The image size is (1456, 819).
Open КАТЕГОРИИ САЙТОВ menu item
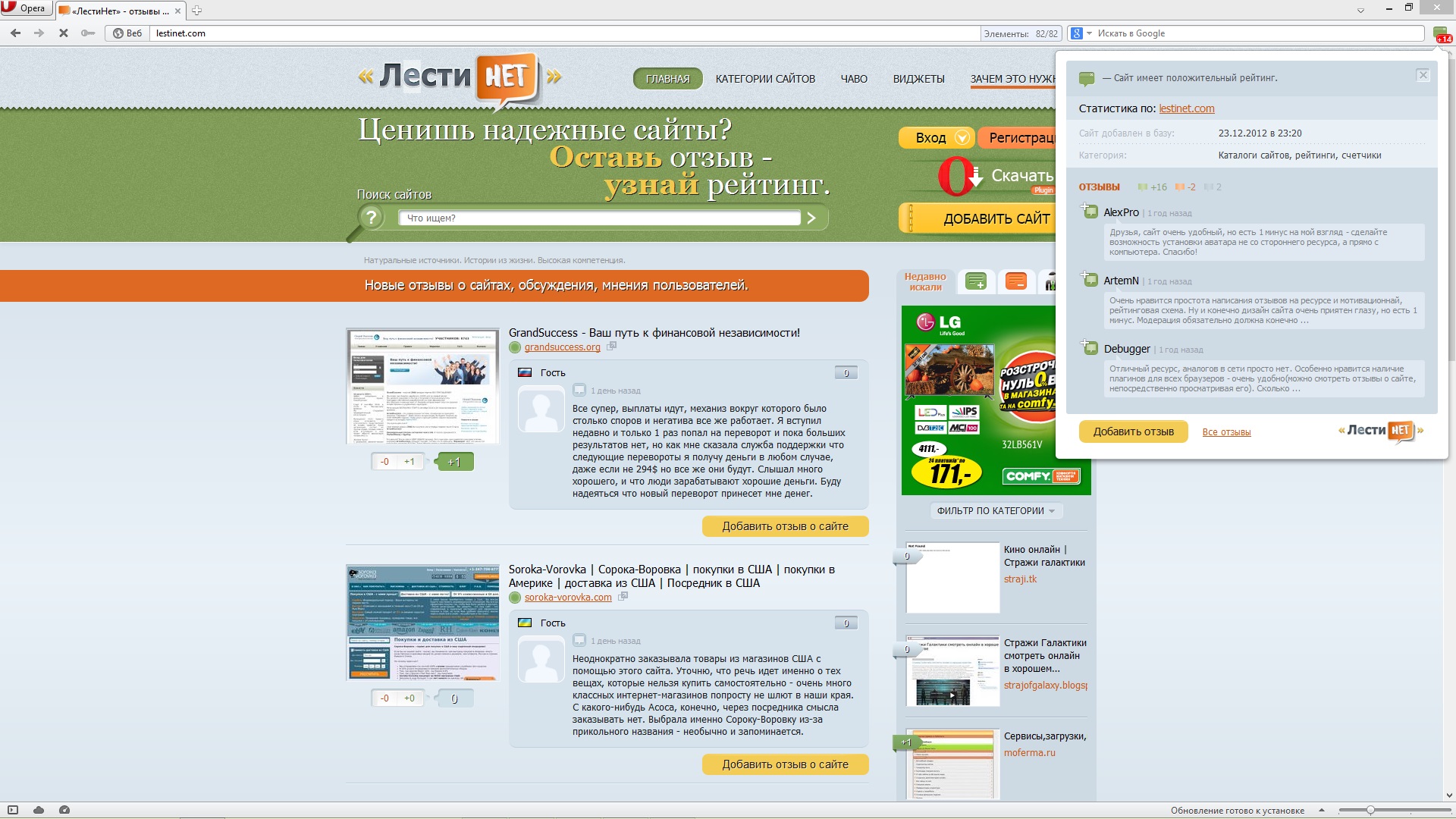pyautogui.click(x=765, y=79)
